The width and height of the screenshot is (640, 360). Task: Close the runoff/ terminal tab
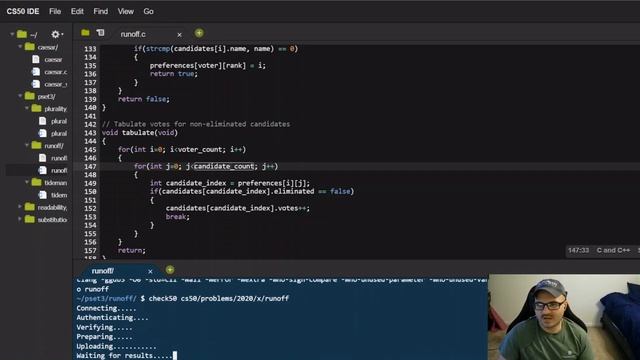[x=150, y=271]
